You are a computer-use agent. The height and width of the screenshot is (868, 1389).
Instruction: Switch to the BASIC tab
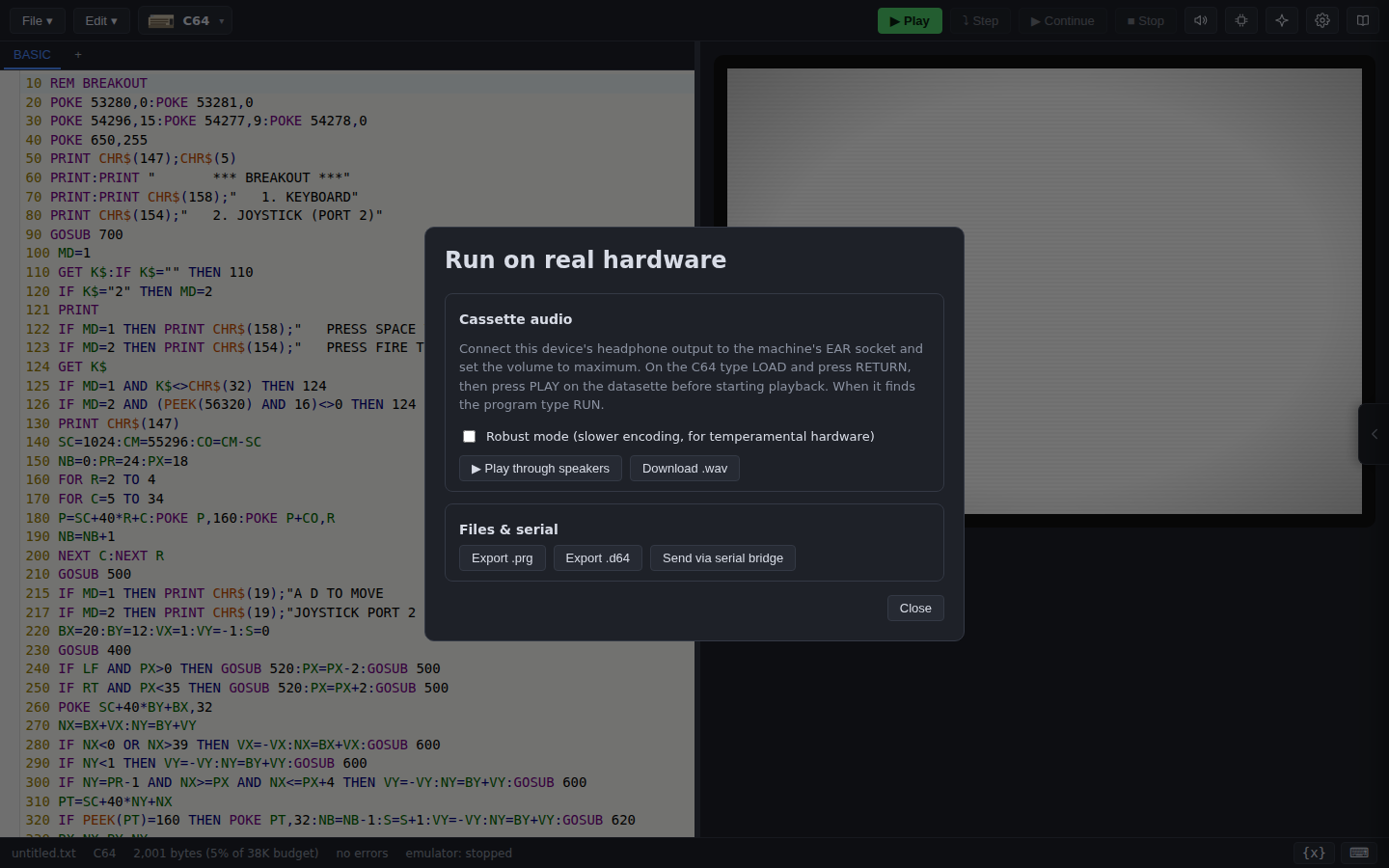click(x=32, y=55)
